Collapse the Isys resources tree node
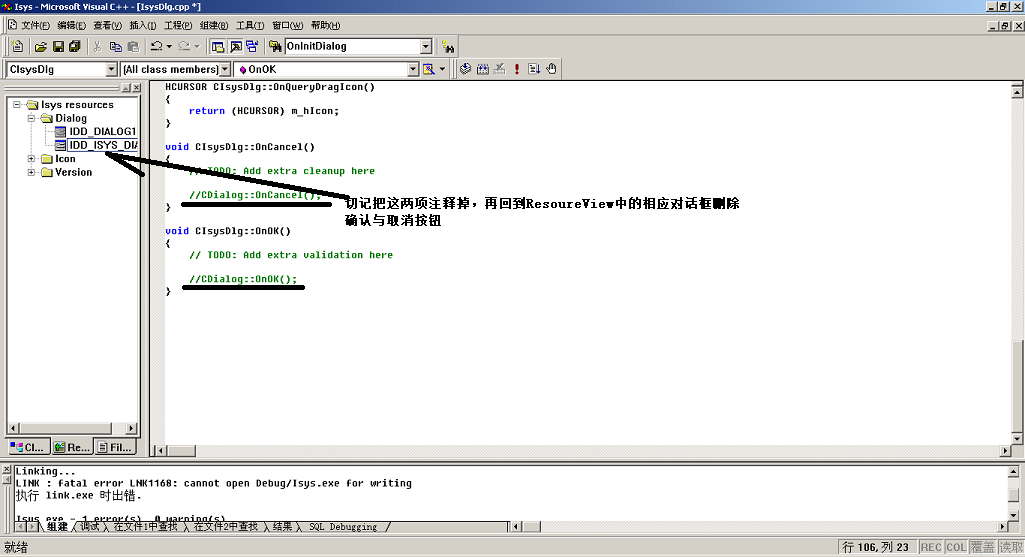This screenshot has height=557, width=1025. [x=17, y=105]
